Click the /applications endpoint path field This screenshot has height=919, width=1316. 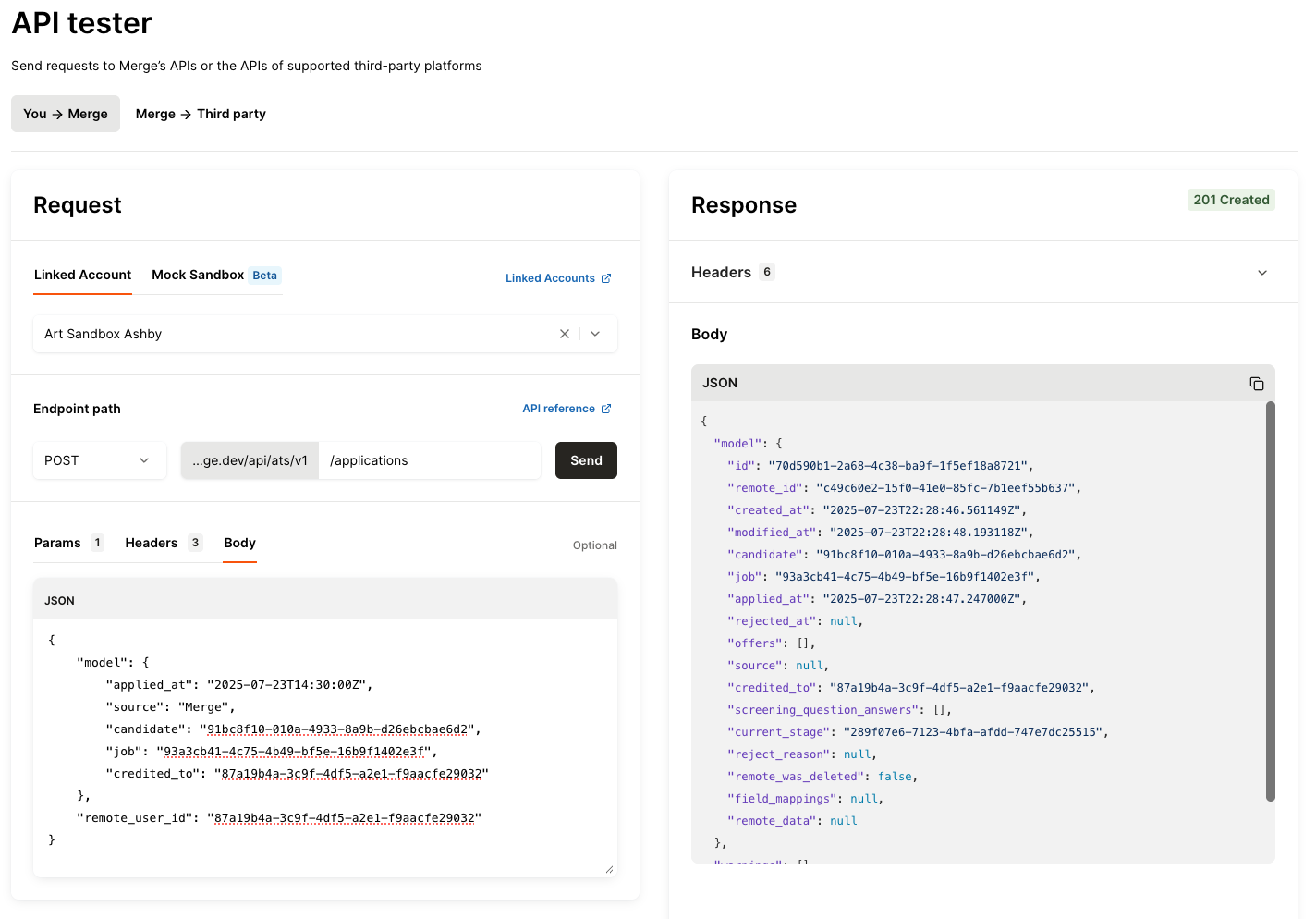429,460
